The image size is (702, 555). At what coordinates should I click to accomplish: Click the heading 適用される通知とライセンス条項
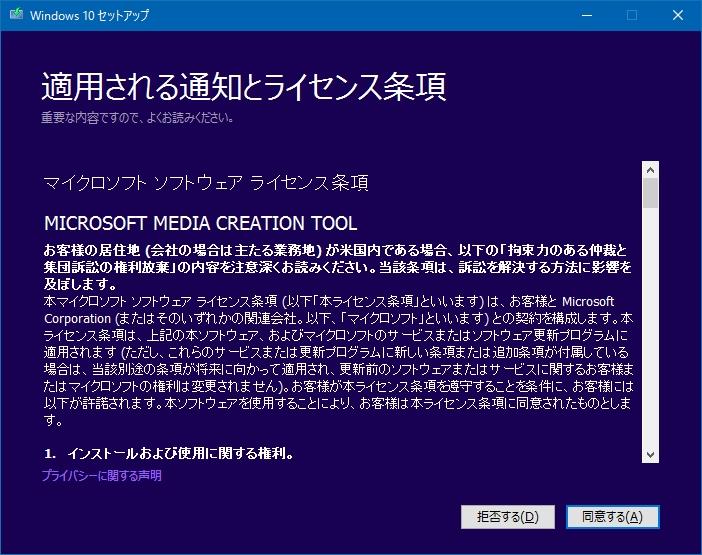point(244,86)
